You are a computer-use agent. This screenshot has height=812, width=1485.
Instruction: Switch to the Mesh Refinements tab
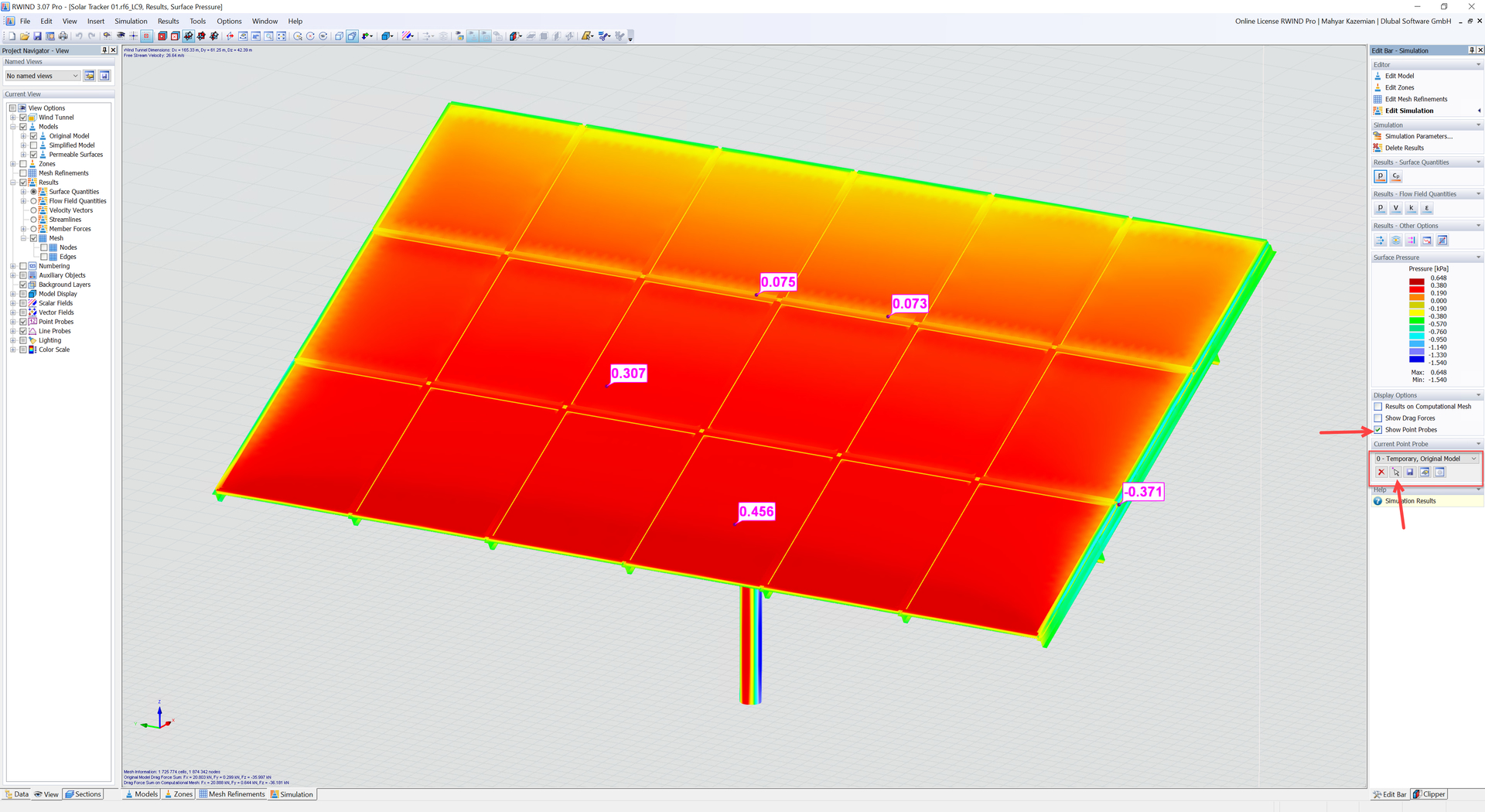(232, 794)
